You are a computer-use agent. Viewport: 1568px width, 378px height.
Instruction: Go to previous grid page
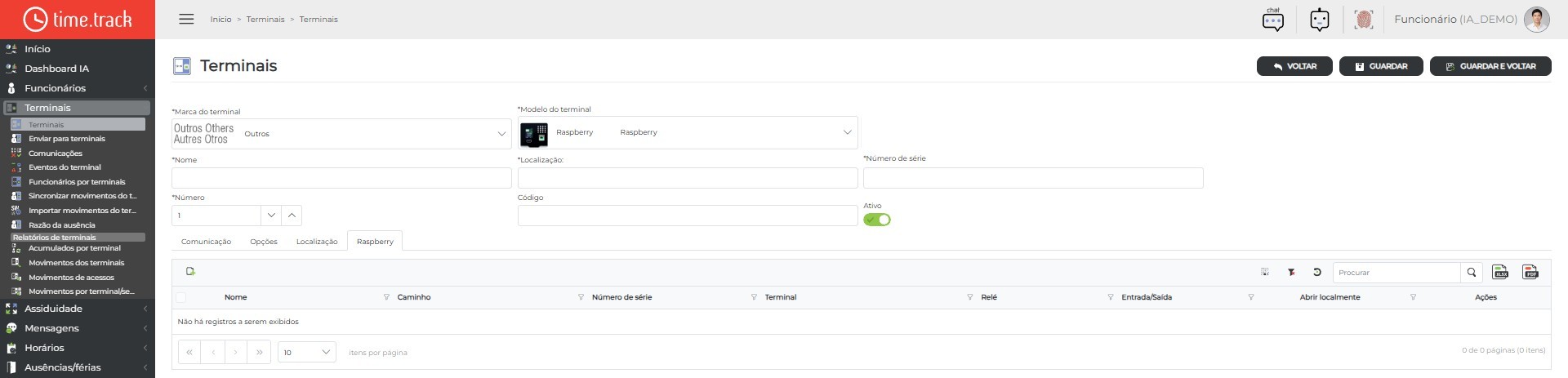pyautogui.click(x=212, y=352)
